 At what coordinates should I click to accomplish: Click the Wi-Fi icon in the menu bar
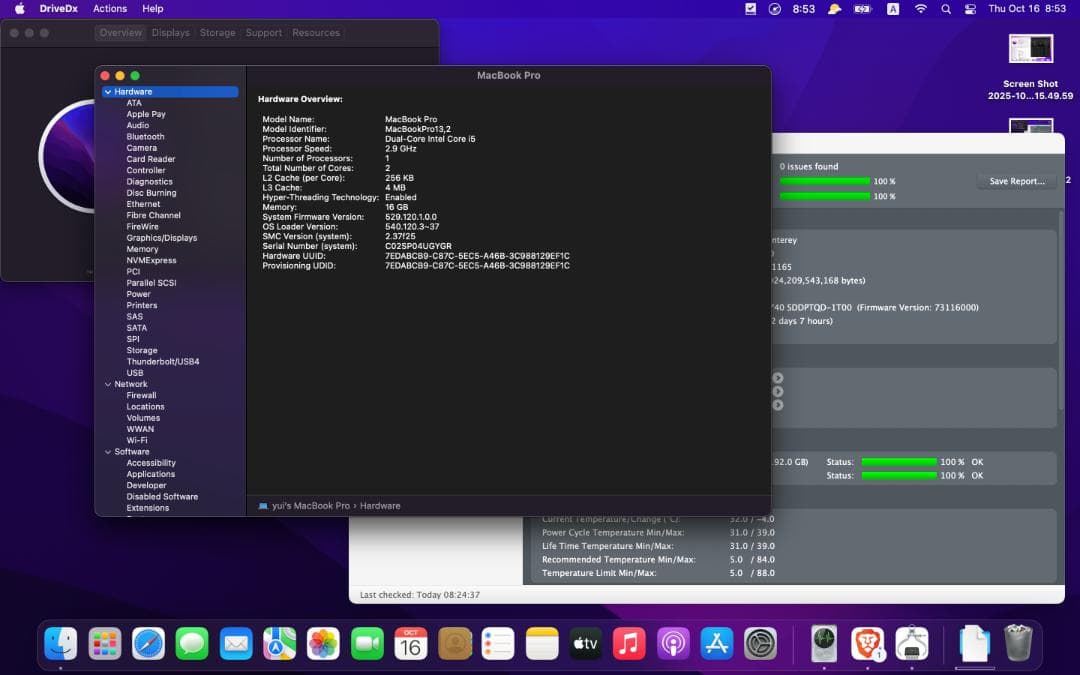pos(919,8)
